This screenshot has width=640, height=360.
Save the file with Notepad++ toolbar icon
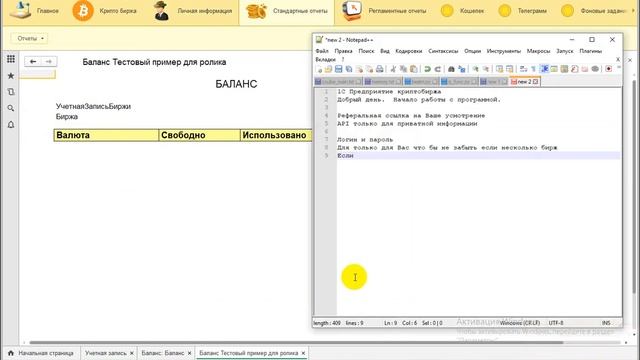(338, 69)
